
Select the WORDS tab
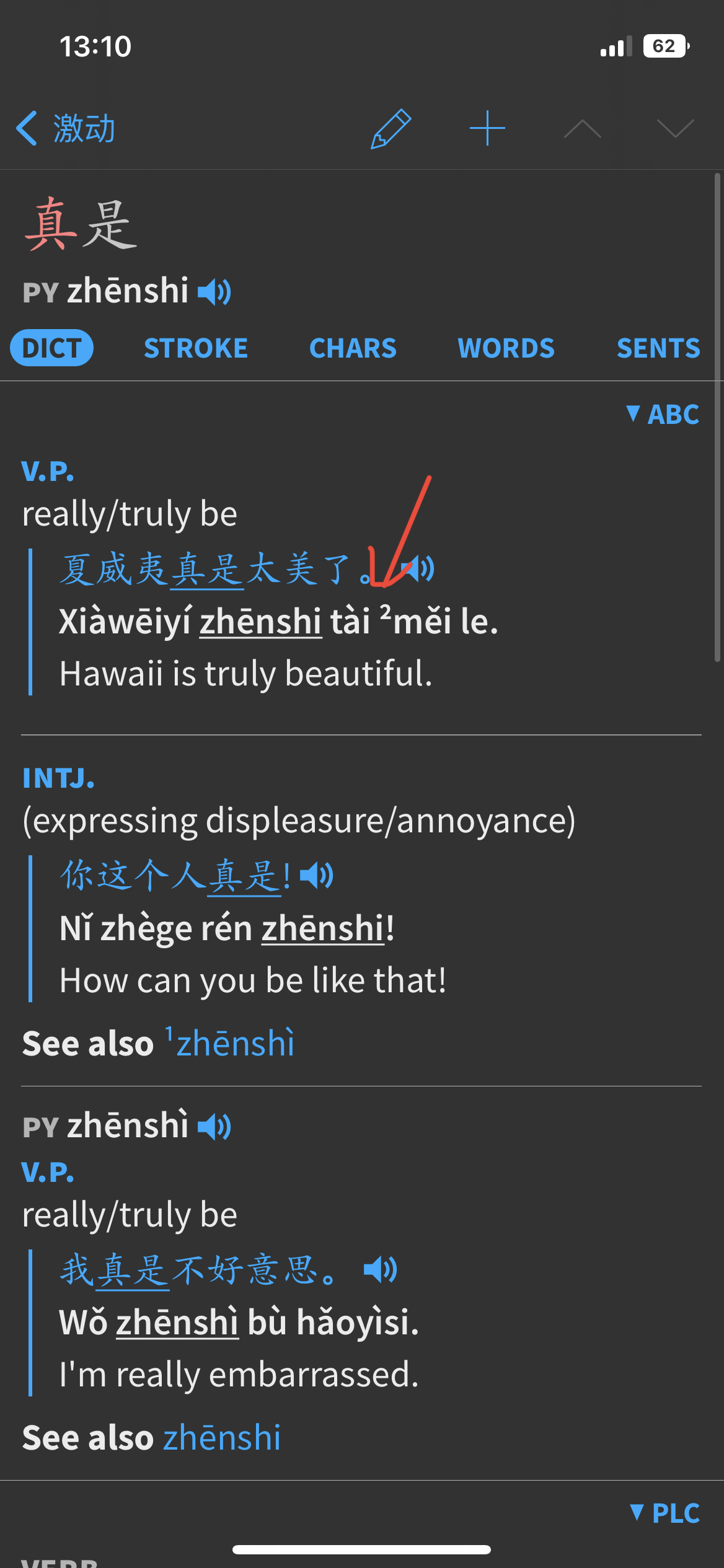(506, 348)
